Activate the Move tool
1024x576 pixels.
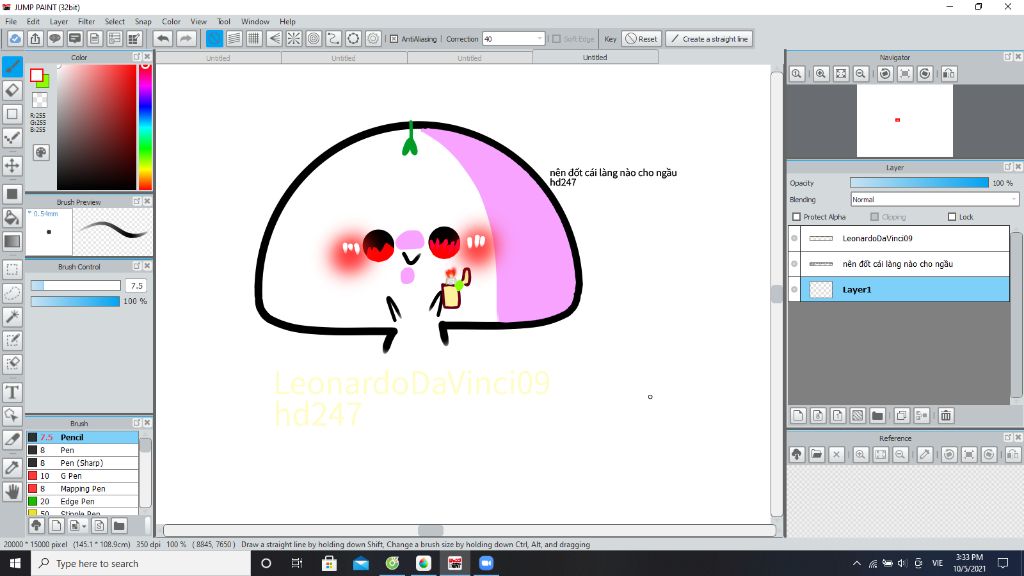click(x=12, y=165)
